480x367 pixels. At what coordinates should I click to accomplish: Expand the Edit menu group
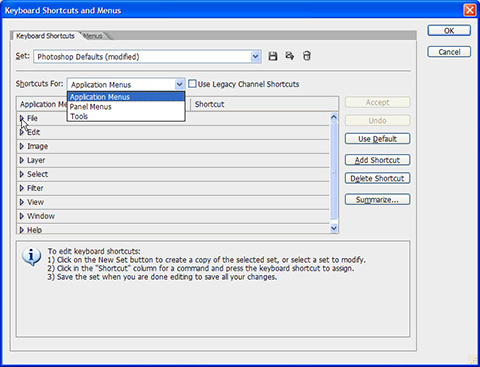tap(22, 132)
